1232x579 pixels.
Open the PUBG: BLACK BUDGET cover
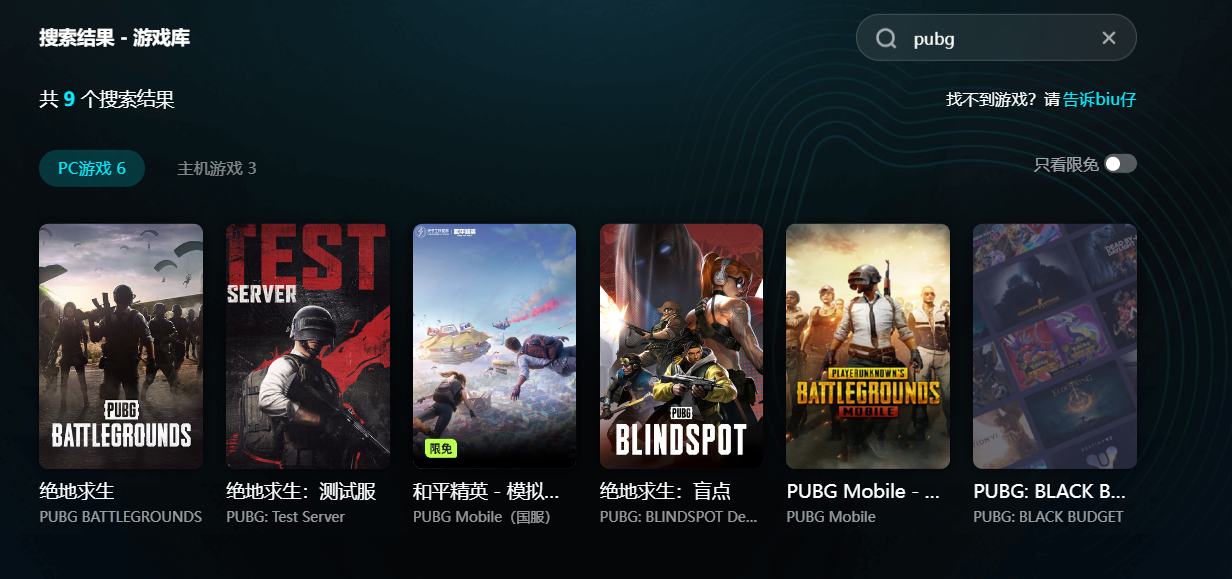coord(1055,346)
